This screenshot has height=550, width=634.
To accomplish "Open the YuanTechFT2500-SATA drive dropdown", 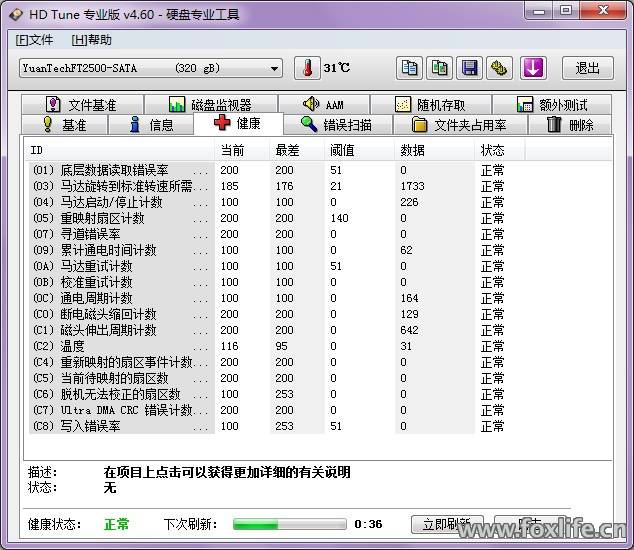I will pos(151,68).
